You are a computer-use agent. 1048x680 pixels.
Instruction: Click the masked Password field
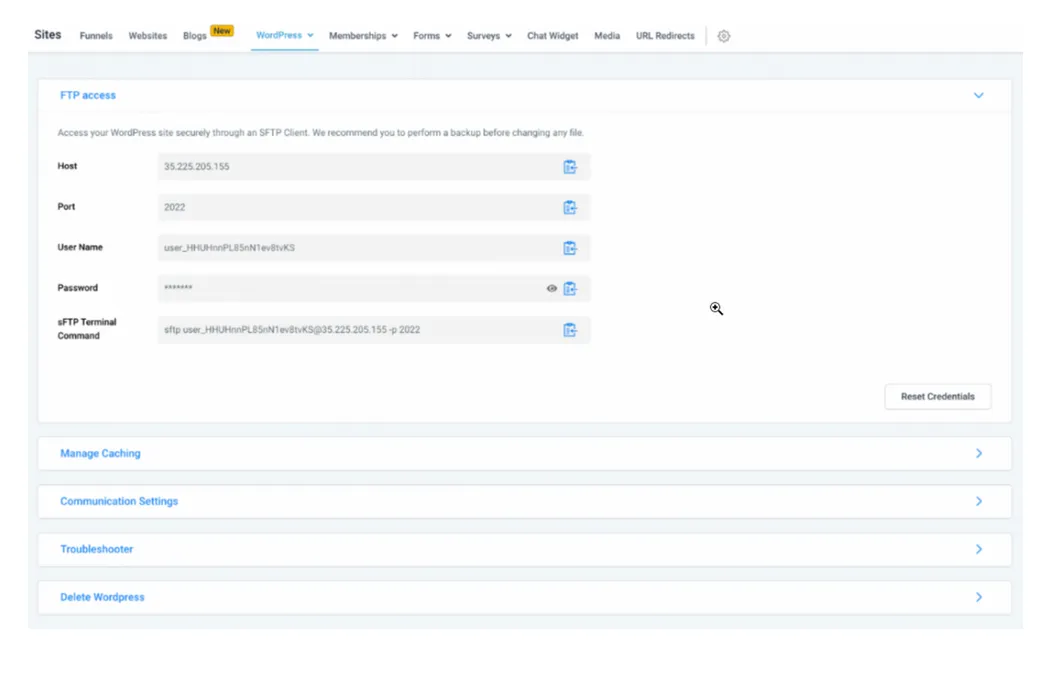pyautogui.click(x=374, y=288)
